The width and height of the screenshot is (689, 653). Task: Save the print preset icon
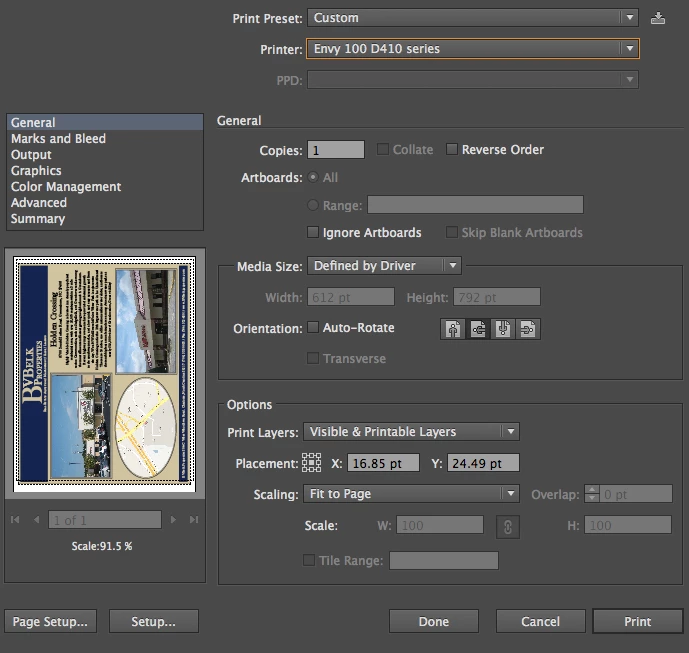coord(657,18)
